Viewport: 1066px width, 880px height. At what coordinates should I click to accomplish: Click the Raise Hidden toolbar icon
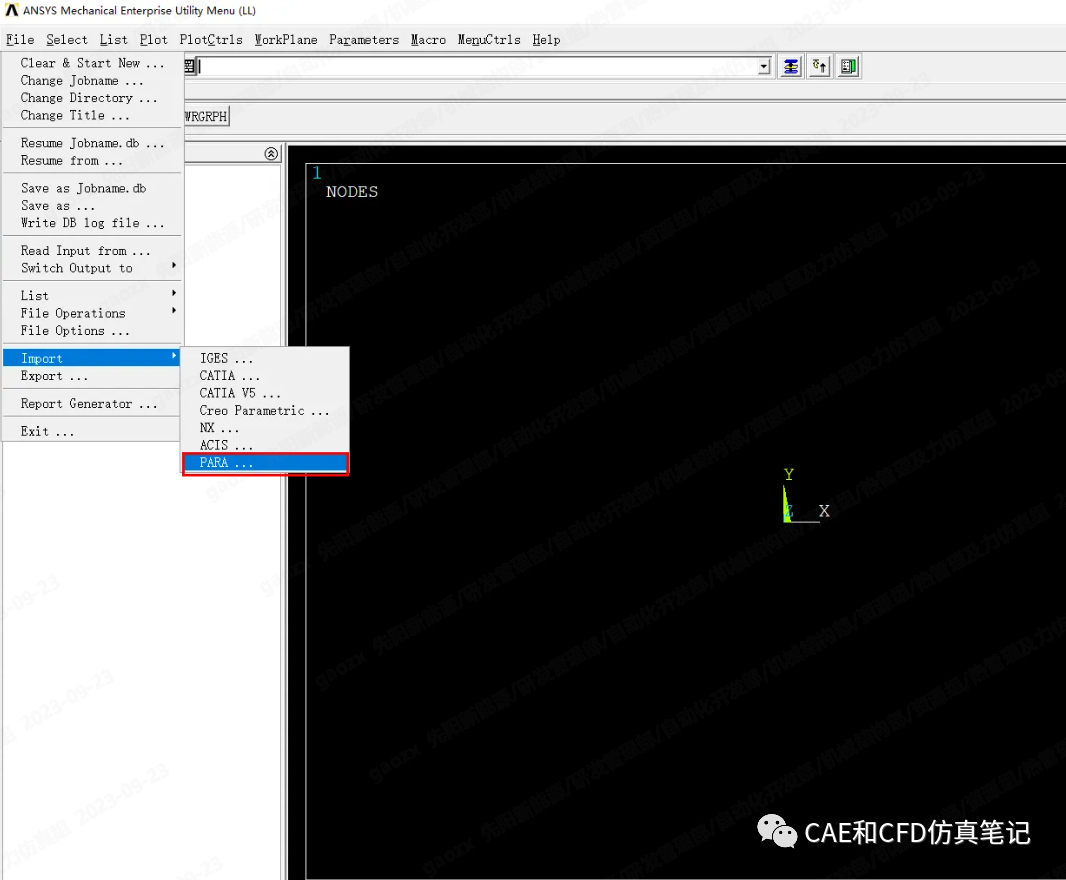pos(791,67)
